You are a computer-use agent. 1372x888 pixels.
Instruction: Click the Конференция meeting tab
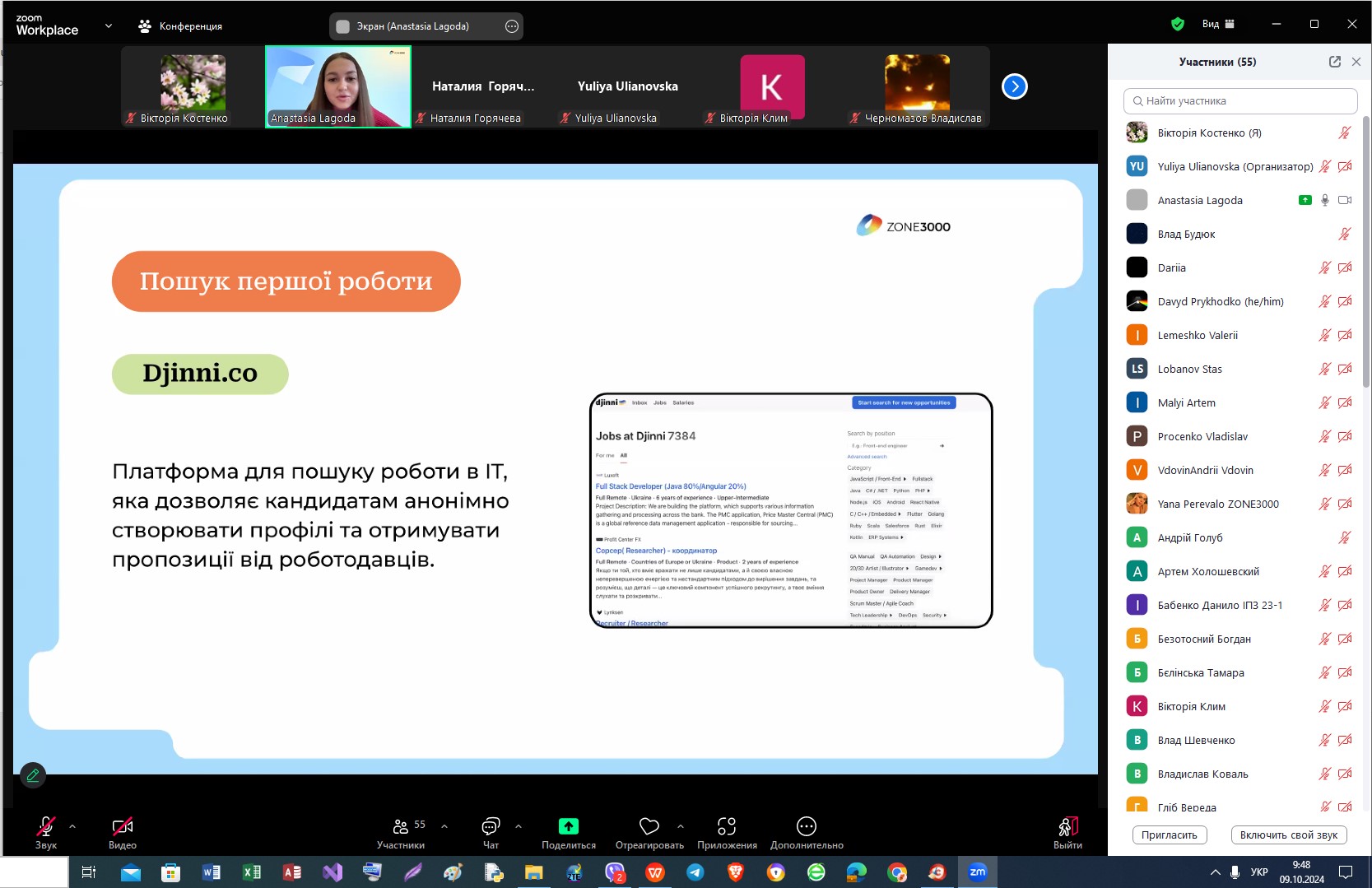[180, 26]
